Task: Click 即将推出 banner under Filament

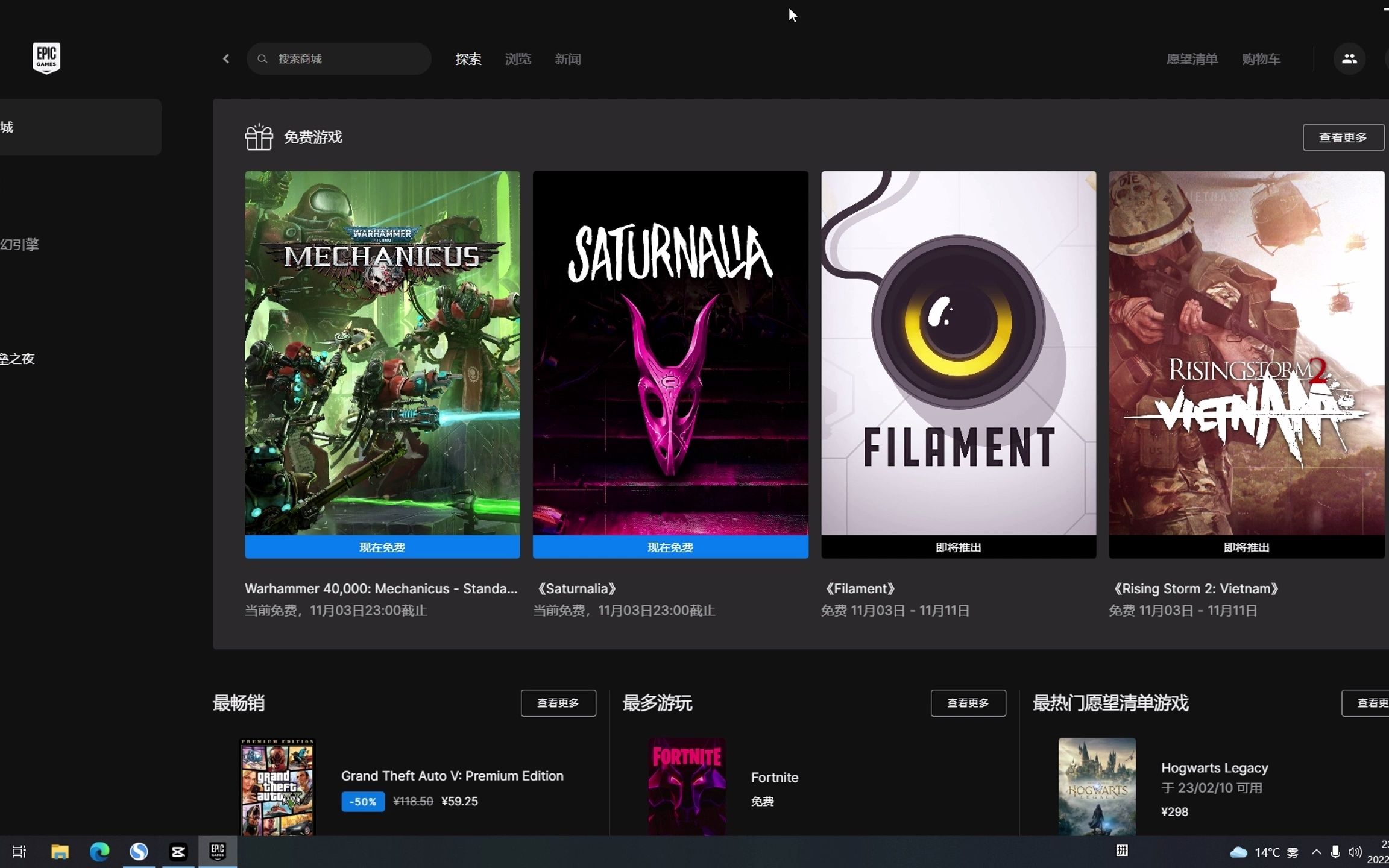Action: coord(959,547)
